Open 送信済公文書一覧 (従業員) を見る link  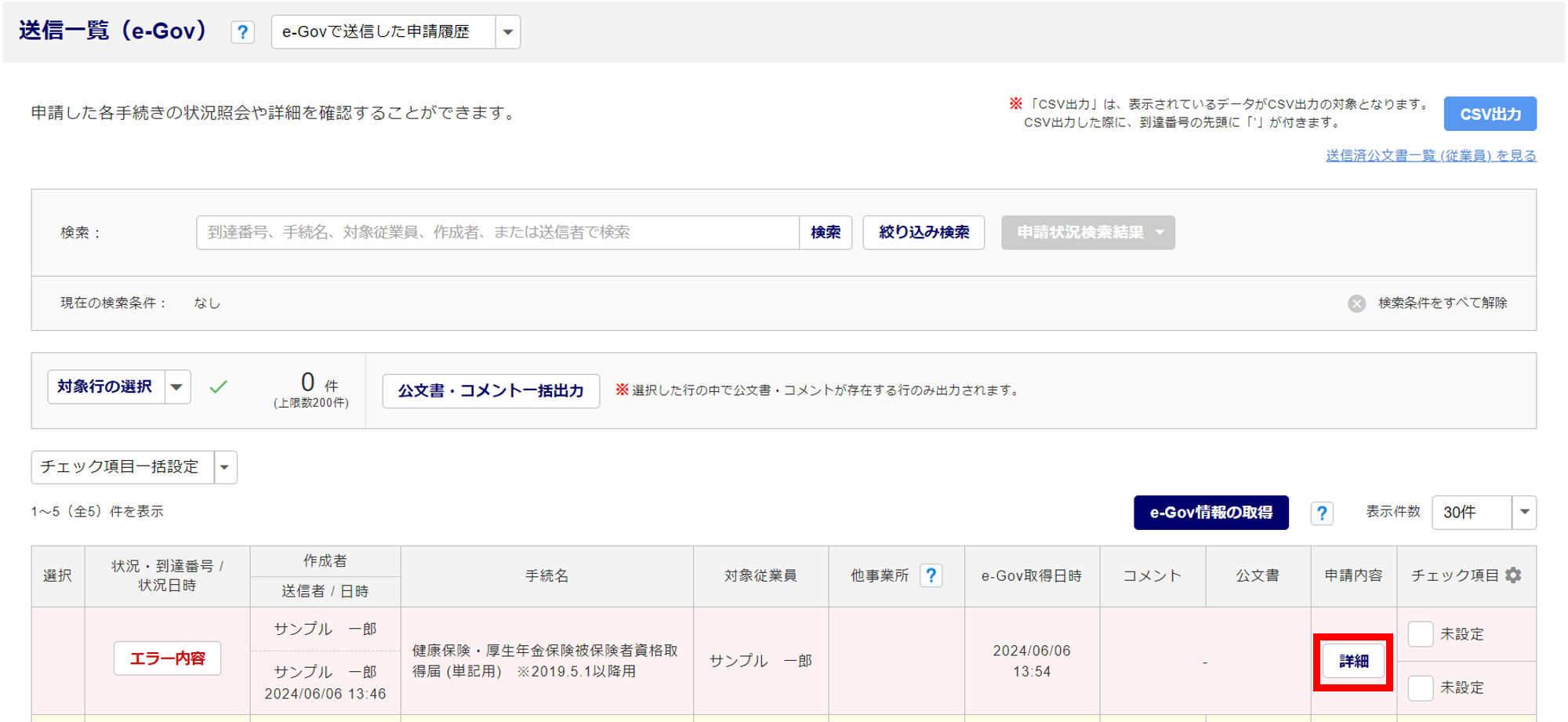1431,156
